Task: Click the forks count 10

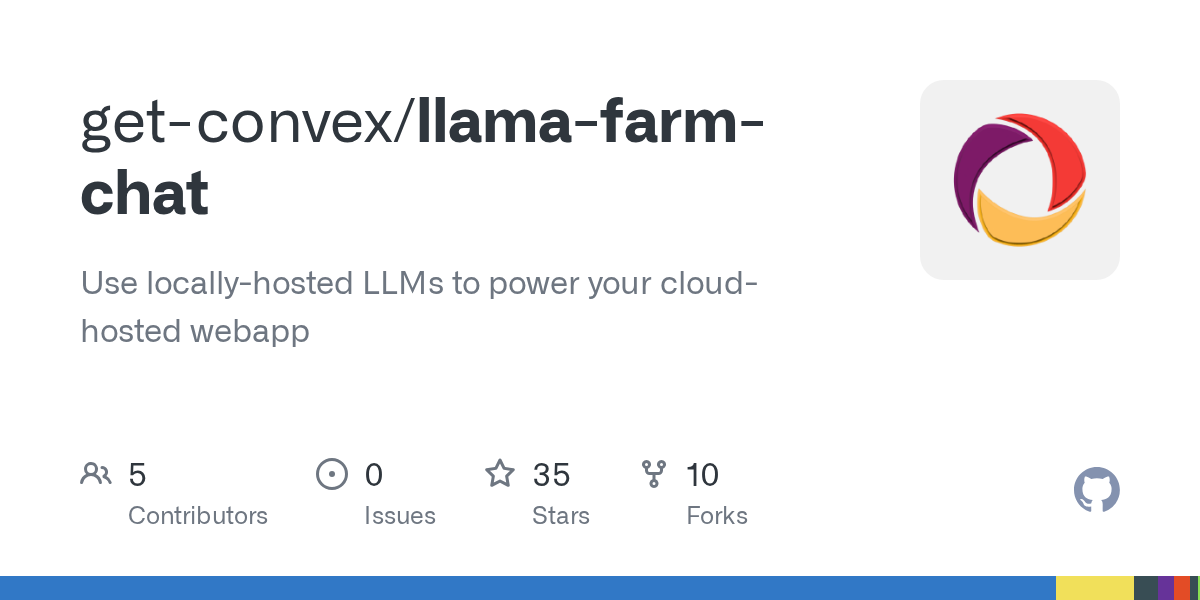Action: click(703, 475)
